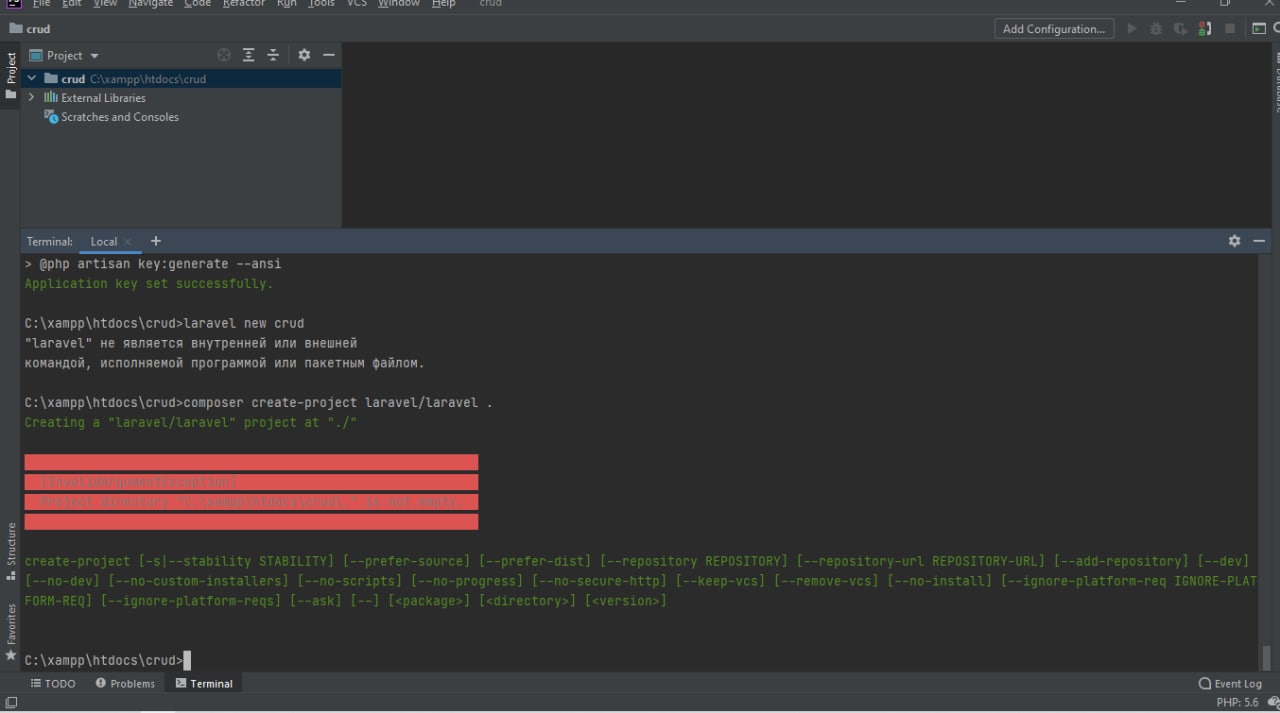Click 'laravel new crud' command line
This screenshot has height=713, width=1280.
pos(244,323)
